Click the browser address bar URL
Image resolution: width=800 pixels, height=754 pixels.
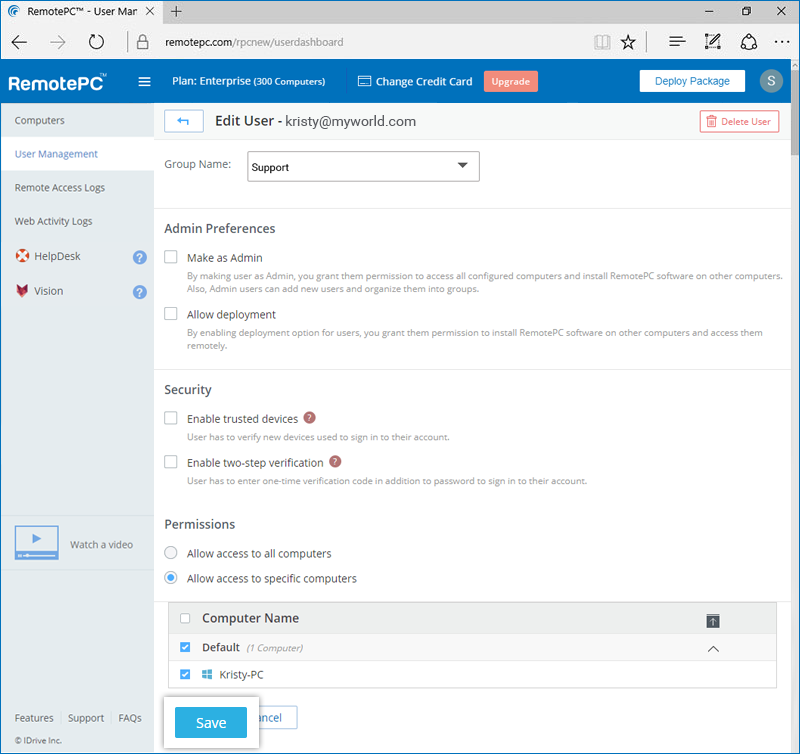click(x=254, y=42)
